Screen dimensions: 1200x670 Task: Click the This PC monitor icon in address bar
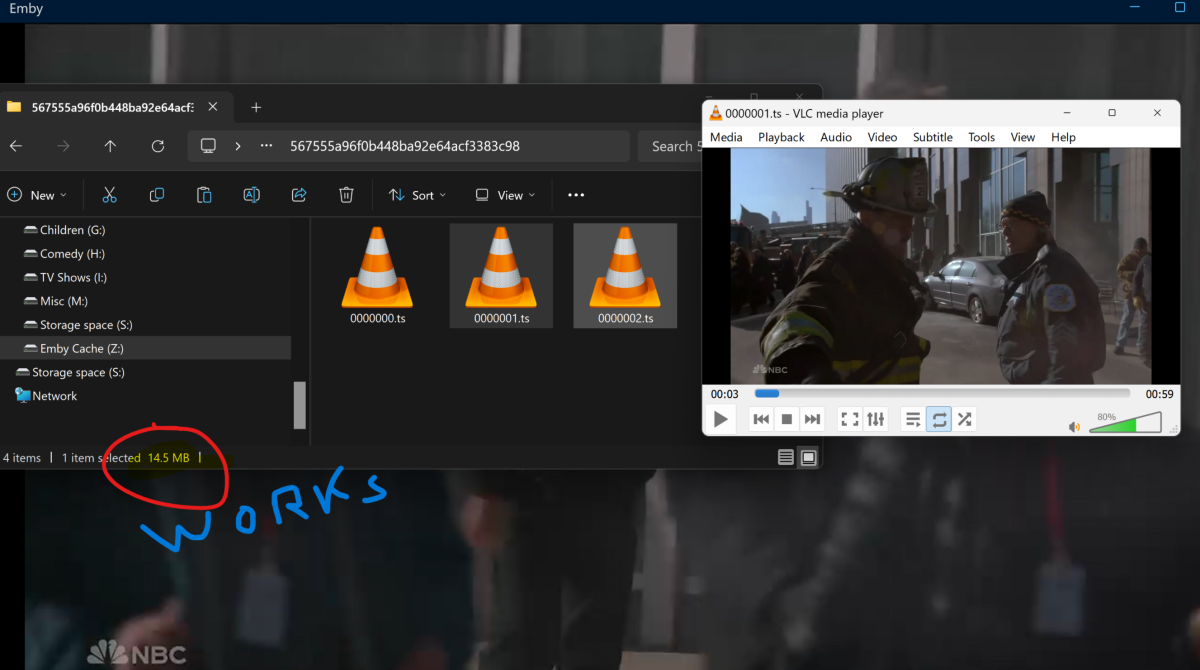coord(208,146)
